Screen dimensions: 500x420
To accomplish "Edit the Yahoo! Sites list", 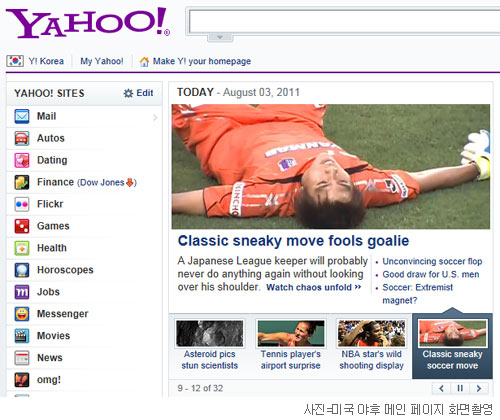I will [138, 93].
